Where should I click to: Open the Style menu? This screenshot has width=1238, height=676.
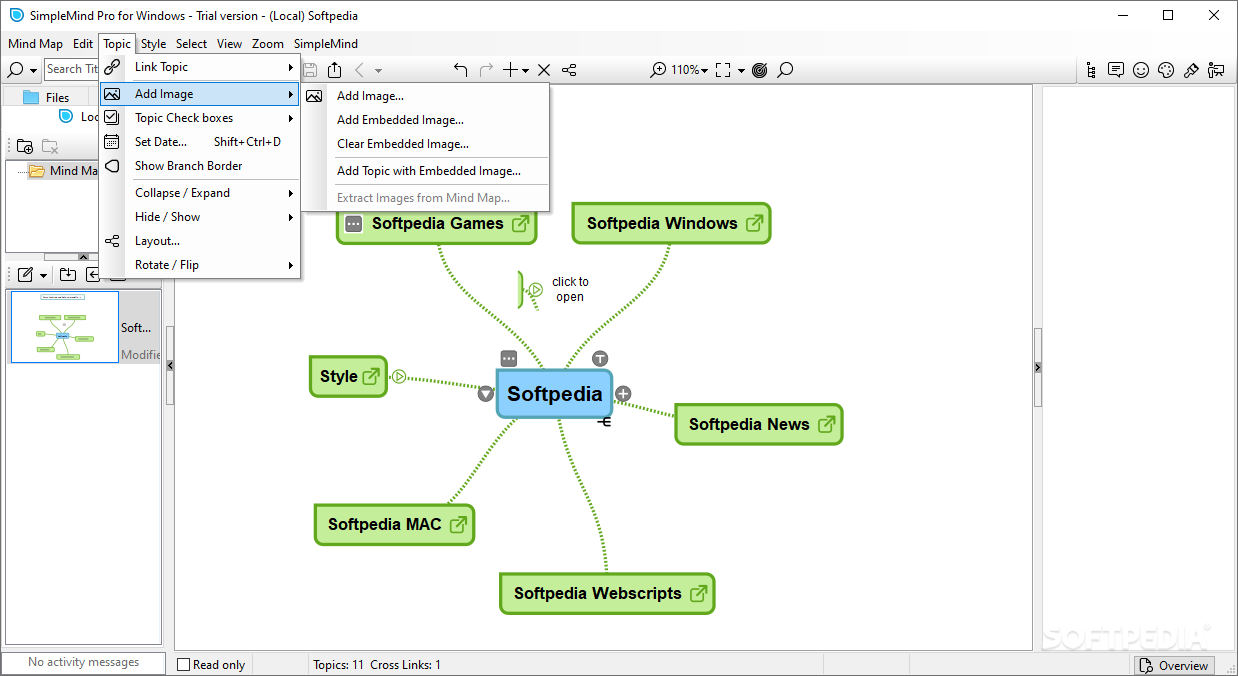153,44
